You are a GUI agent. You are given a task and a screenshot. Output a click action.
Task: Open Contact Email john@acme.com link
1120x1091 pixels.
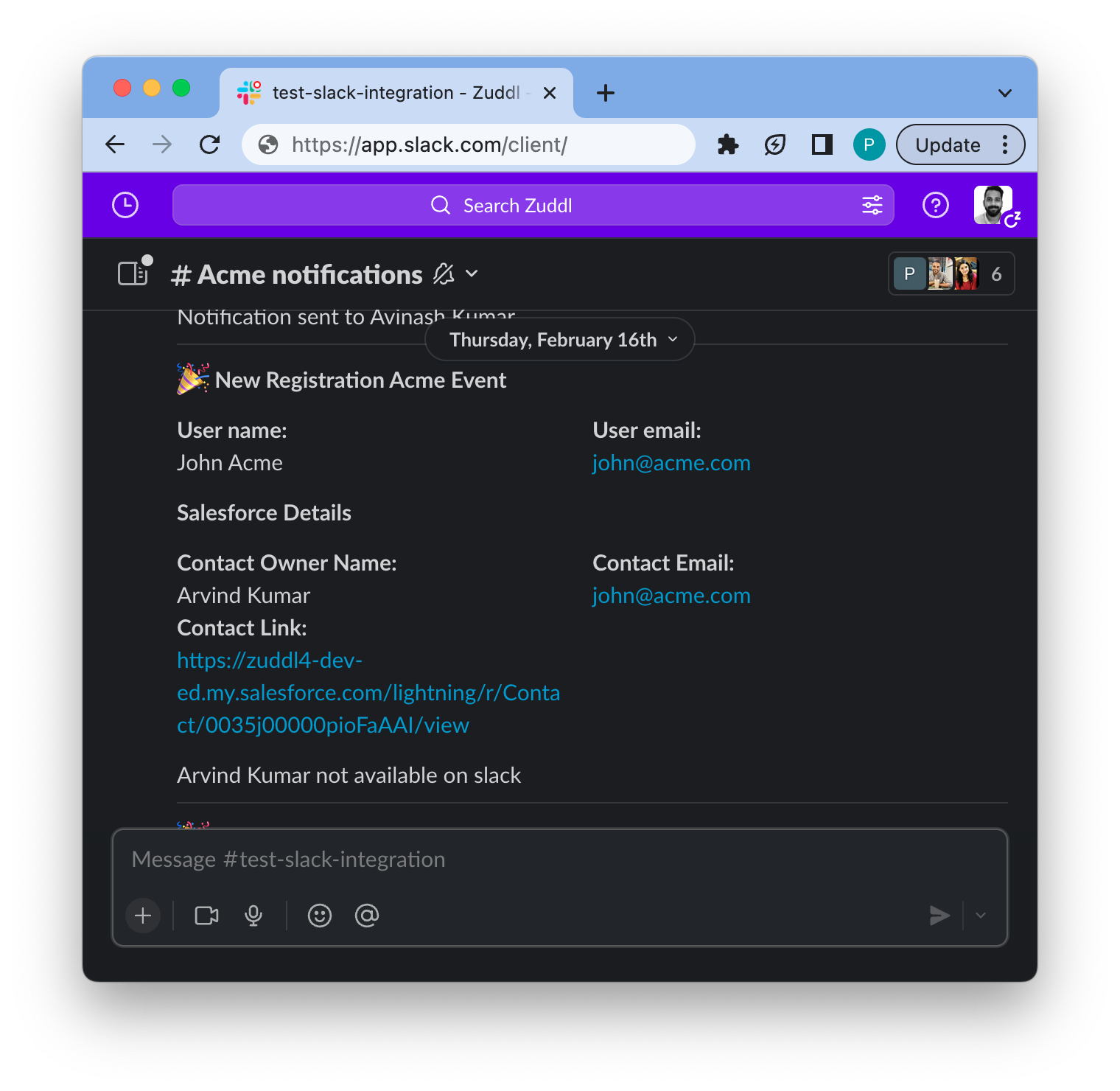tap(671, 596)
